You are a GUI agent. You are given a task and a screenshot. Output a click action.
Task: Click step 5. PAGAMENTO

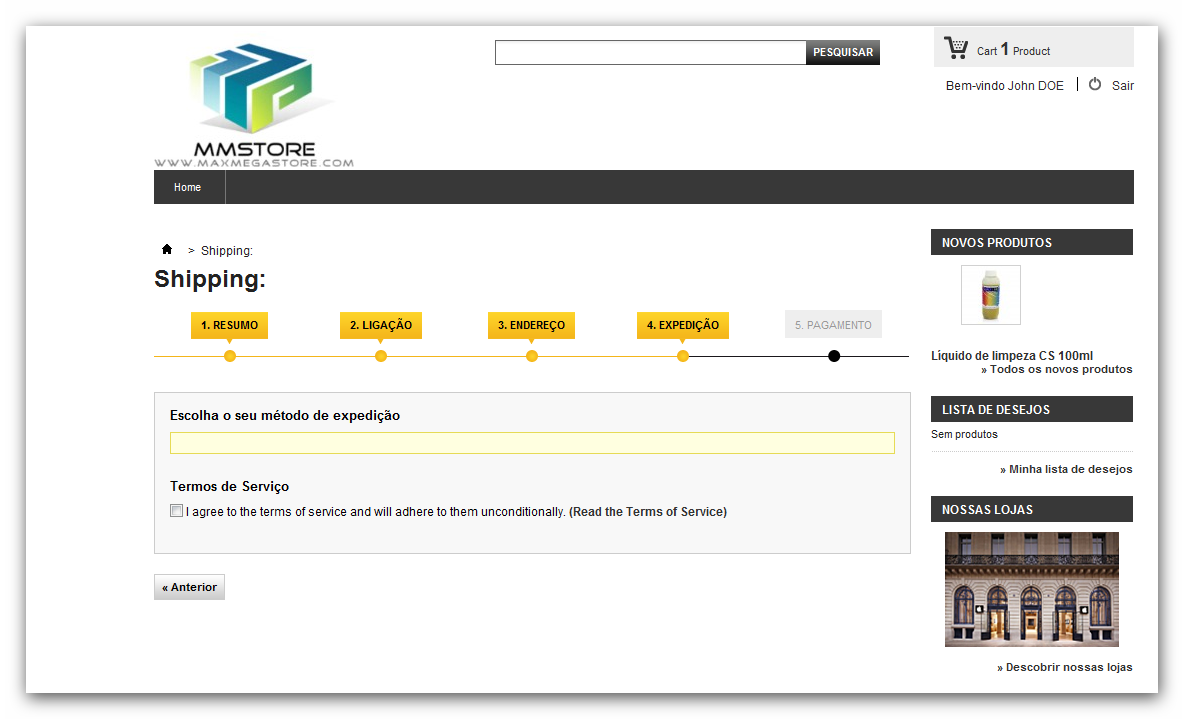pyautogui.click(x=833, y=325)
